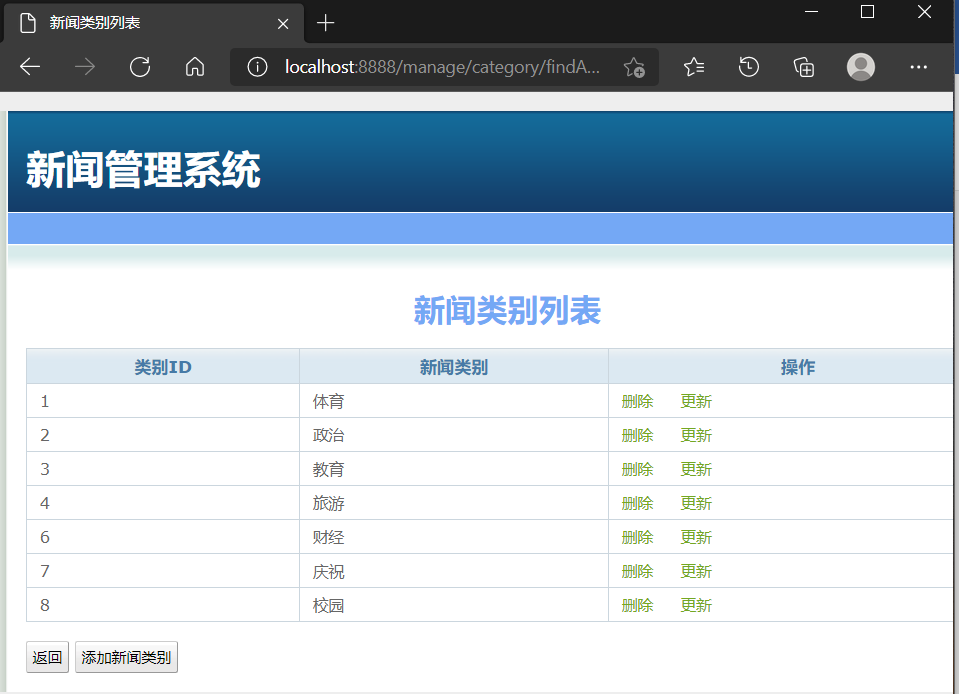View site information icon in address bar
This screenshot has width=959, height=694.
pos(257,67)
